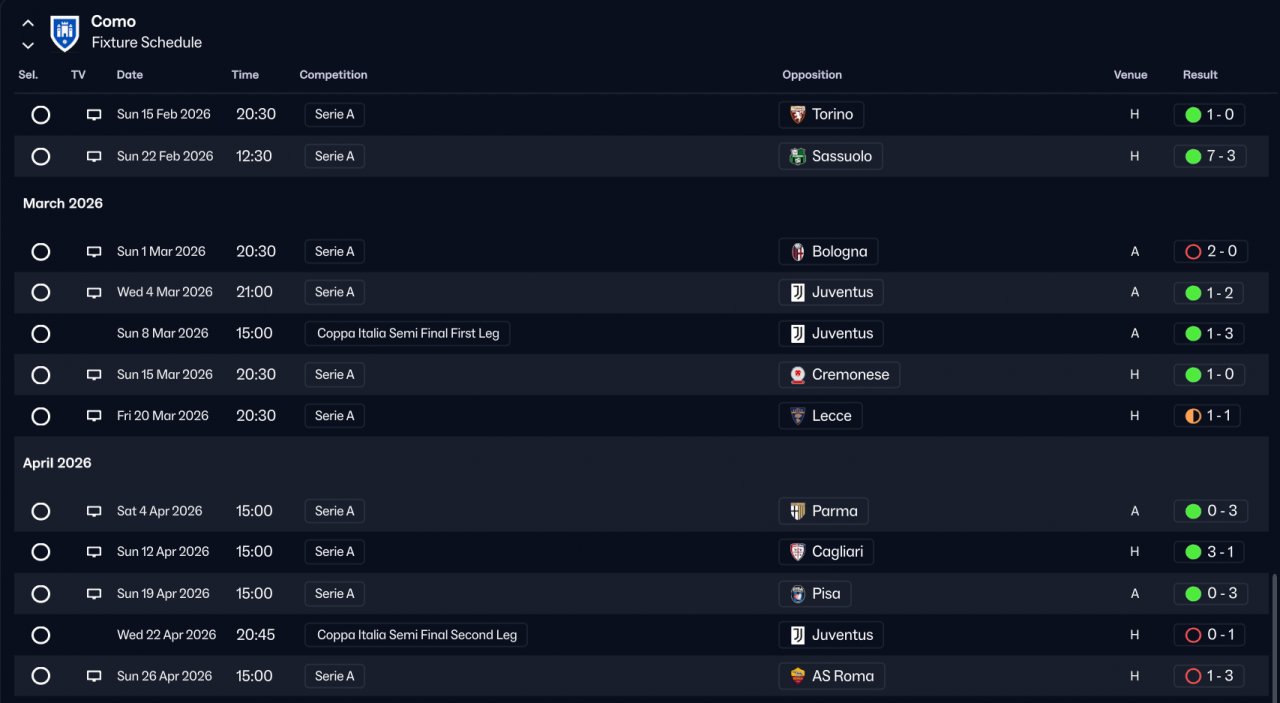The height and width of the screenshot is (703, 1280).
Task: Go to previous club with up chevron
Action: pos(28,23)
